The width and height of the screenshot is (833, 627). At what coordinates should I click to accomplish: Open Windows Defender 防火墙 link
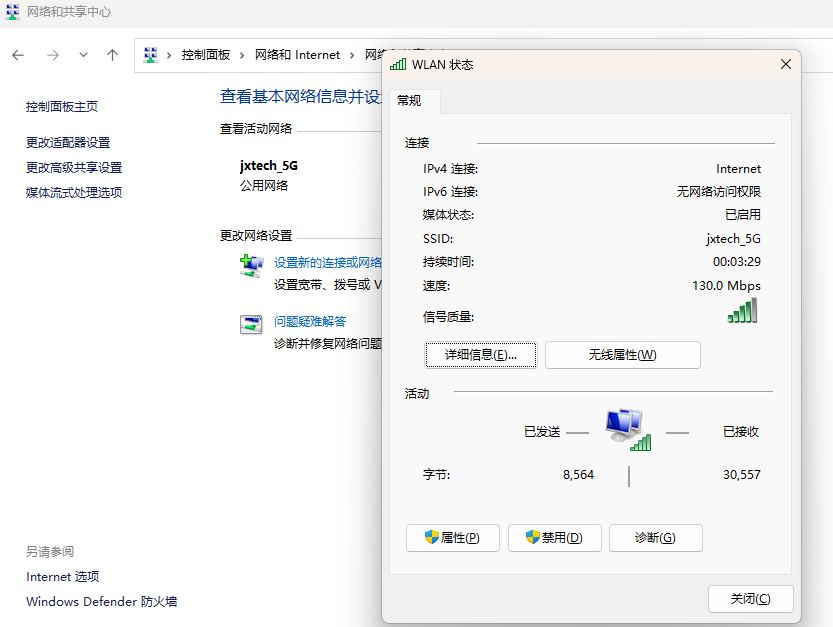coord(100,601)
